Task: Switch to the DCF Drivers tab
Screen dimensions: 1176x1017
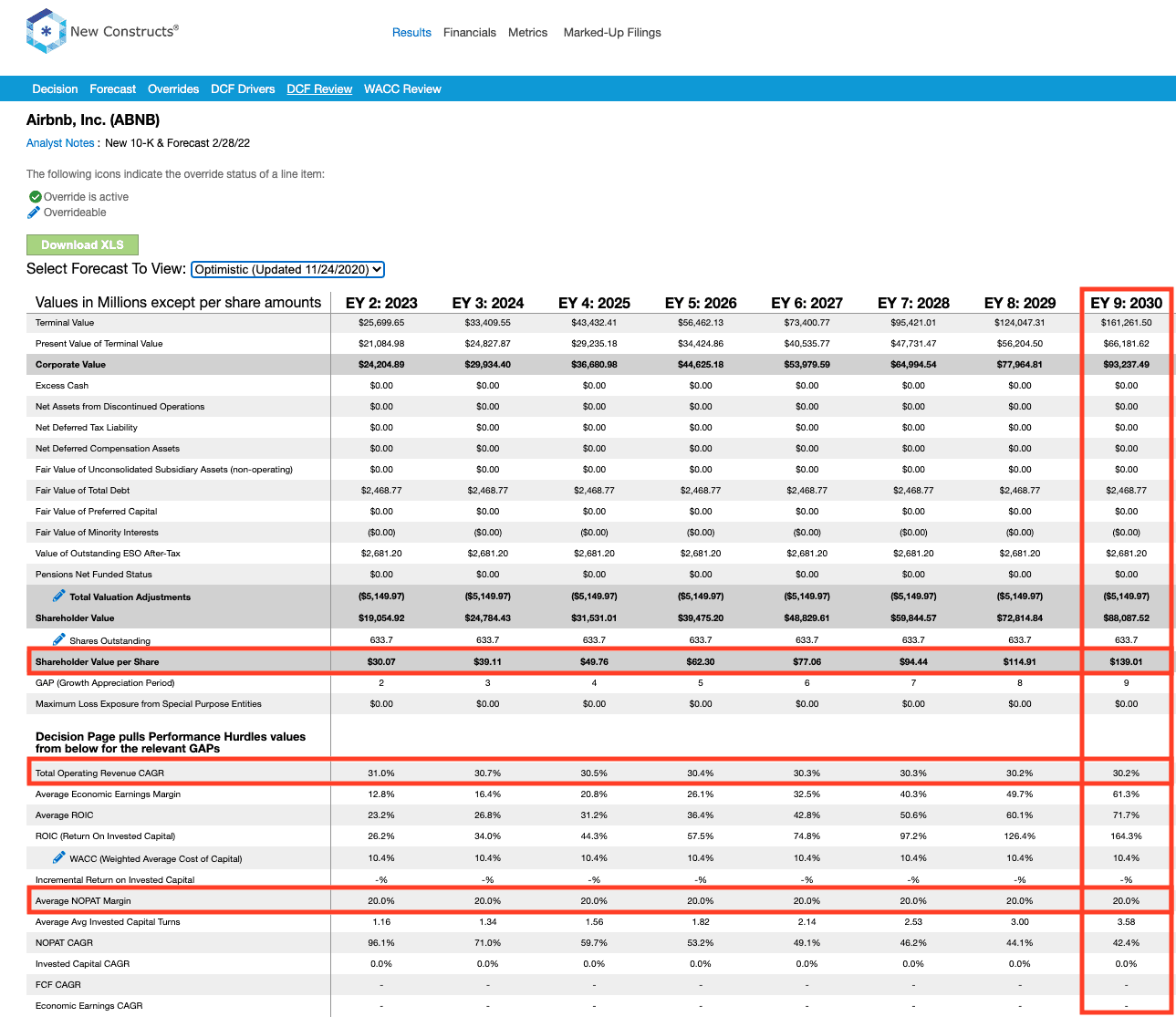Action: (x=243, y=88)
